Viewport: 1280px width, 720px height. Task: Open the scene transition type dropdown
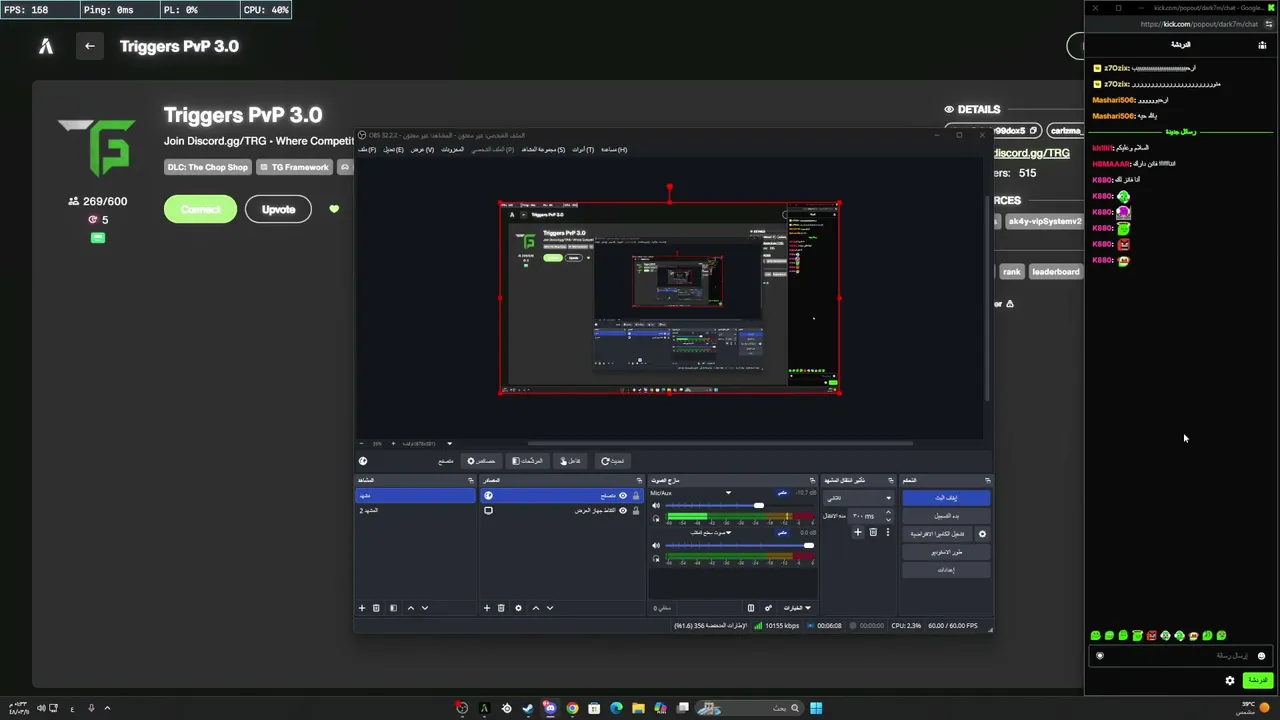tap(857, 498)
